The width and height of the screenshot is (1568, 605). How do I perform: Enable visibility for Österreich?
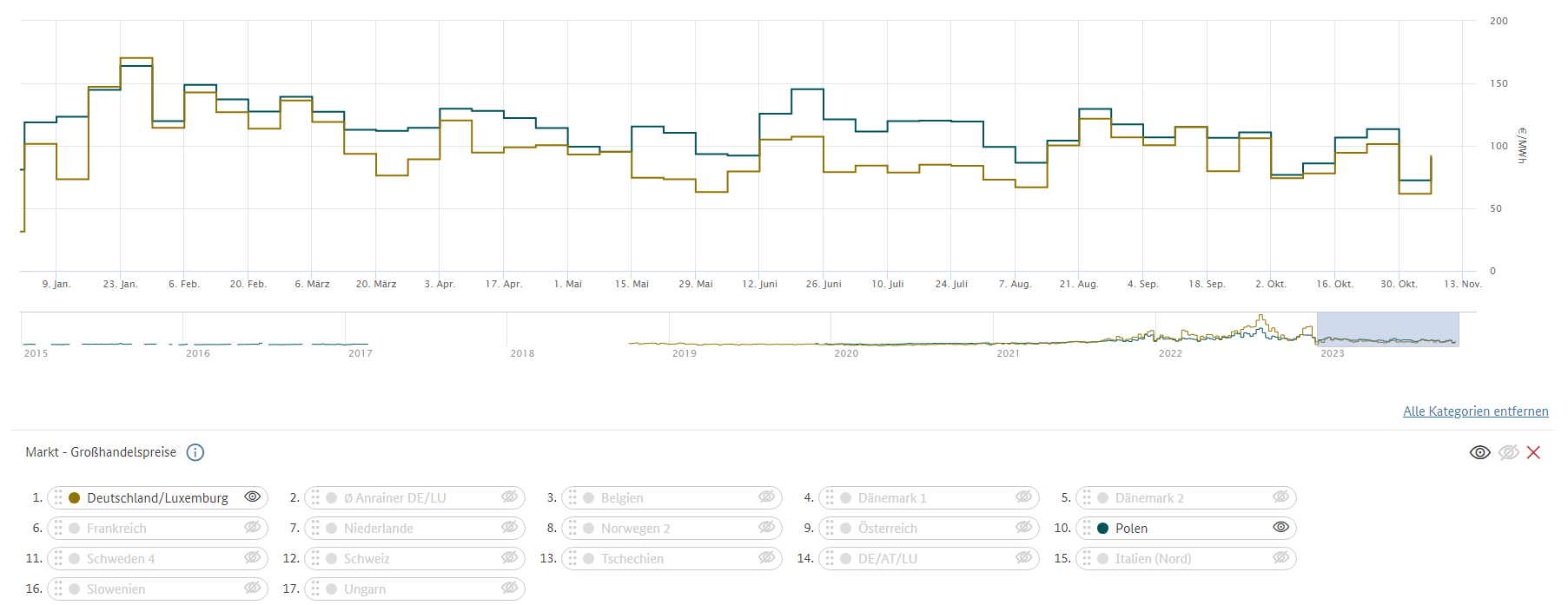[1024, 528]
